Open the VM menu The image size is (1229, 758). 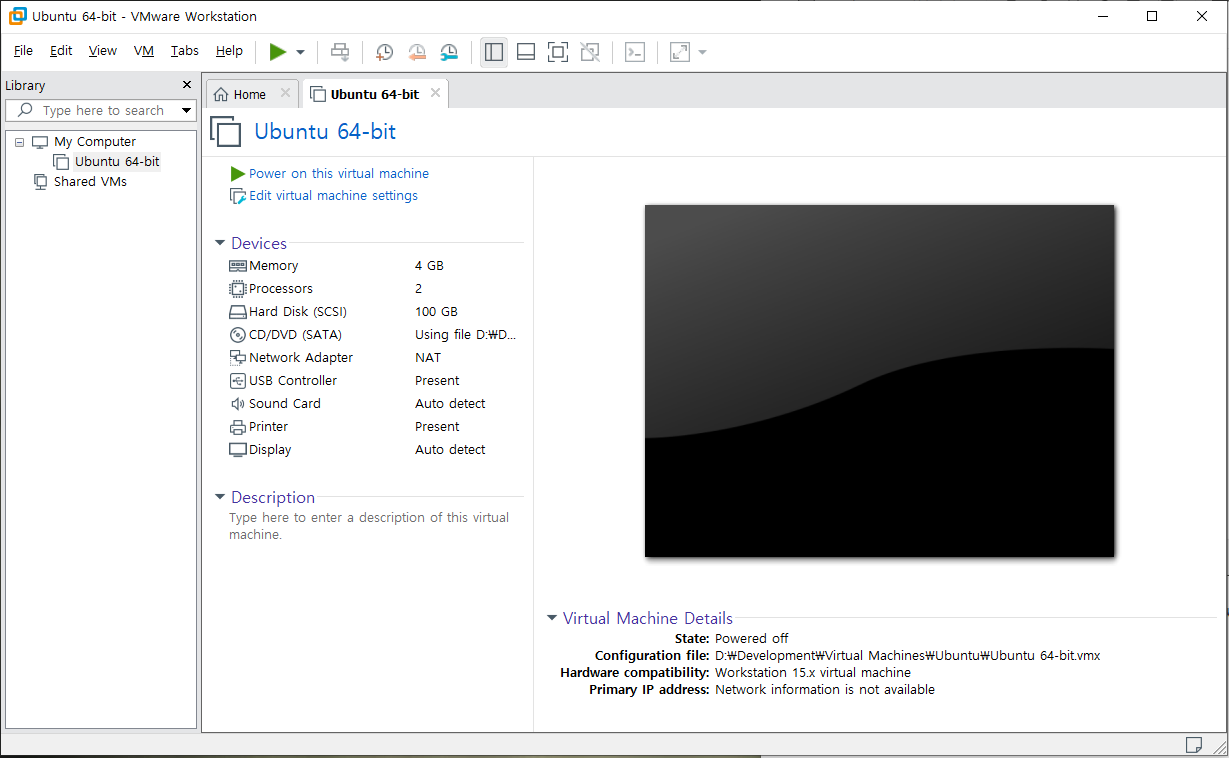pos(144,51)
